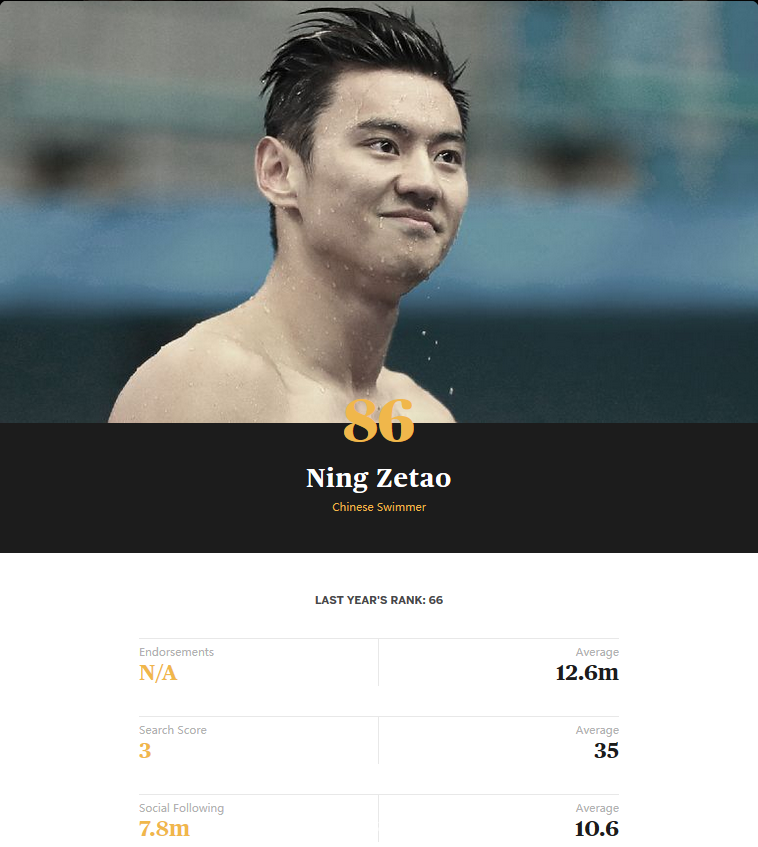Click the search score value 3
This screenshot has width=758, height=847.
pyautogui.click(x=145, y=751)
